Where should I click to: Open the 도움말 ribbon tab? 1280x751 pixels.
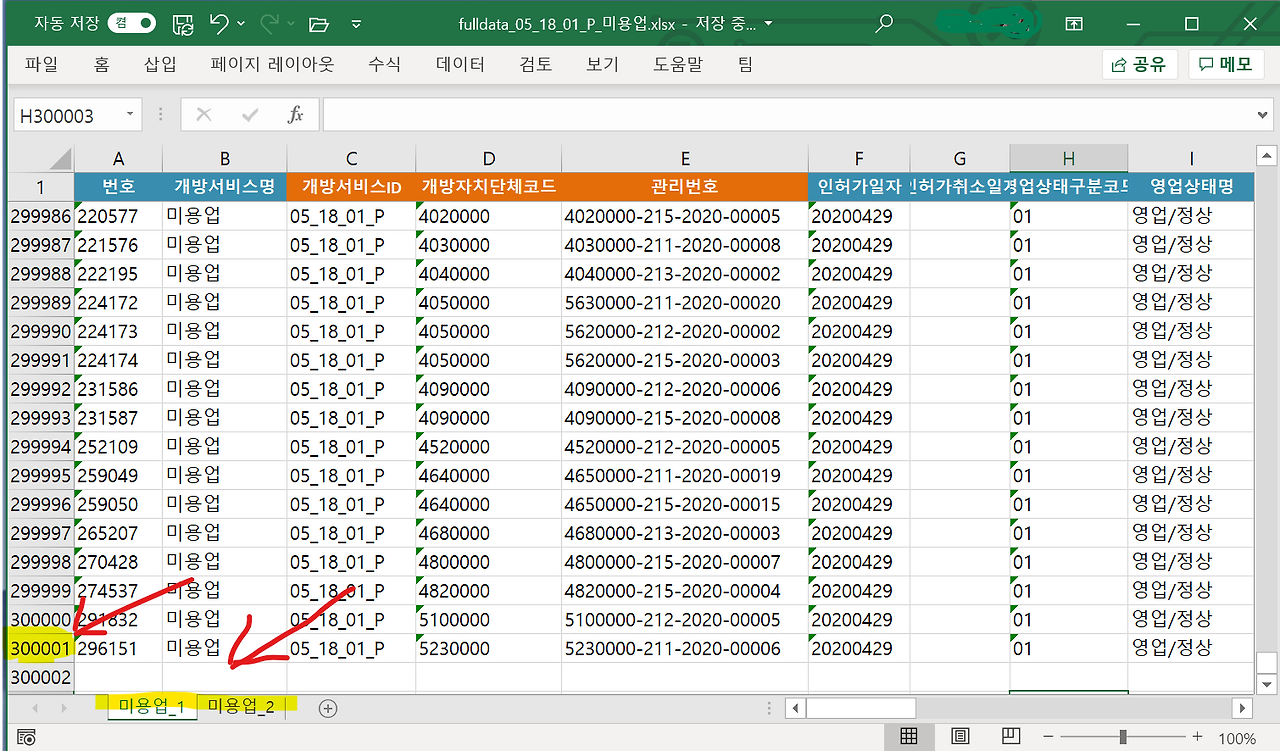[x=678, y=65]
